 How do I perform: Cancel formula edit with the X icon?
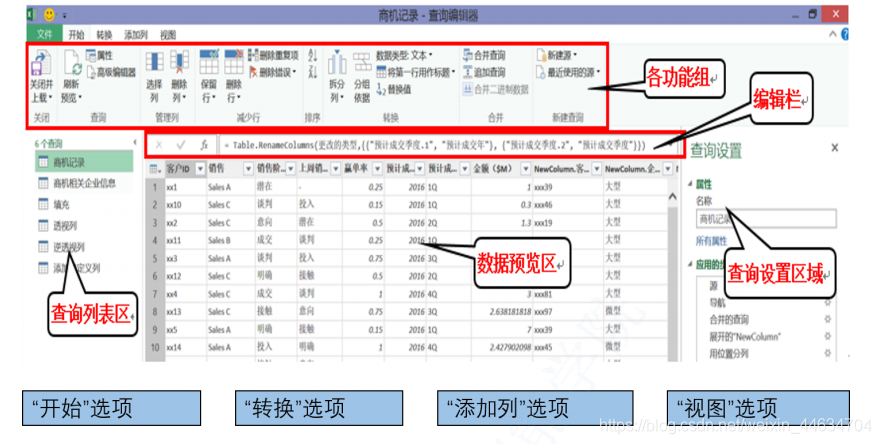(x=159, y=145)
